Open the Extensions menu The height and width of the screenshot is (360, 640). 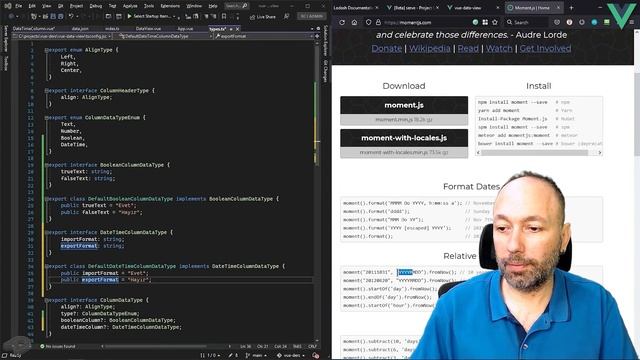[x=170, y=6]
